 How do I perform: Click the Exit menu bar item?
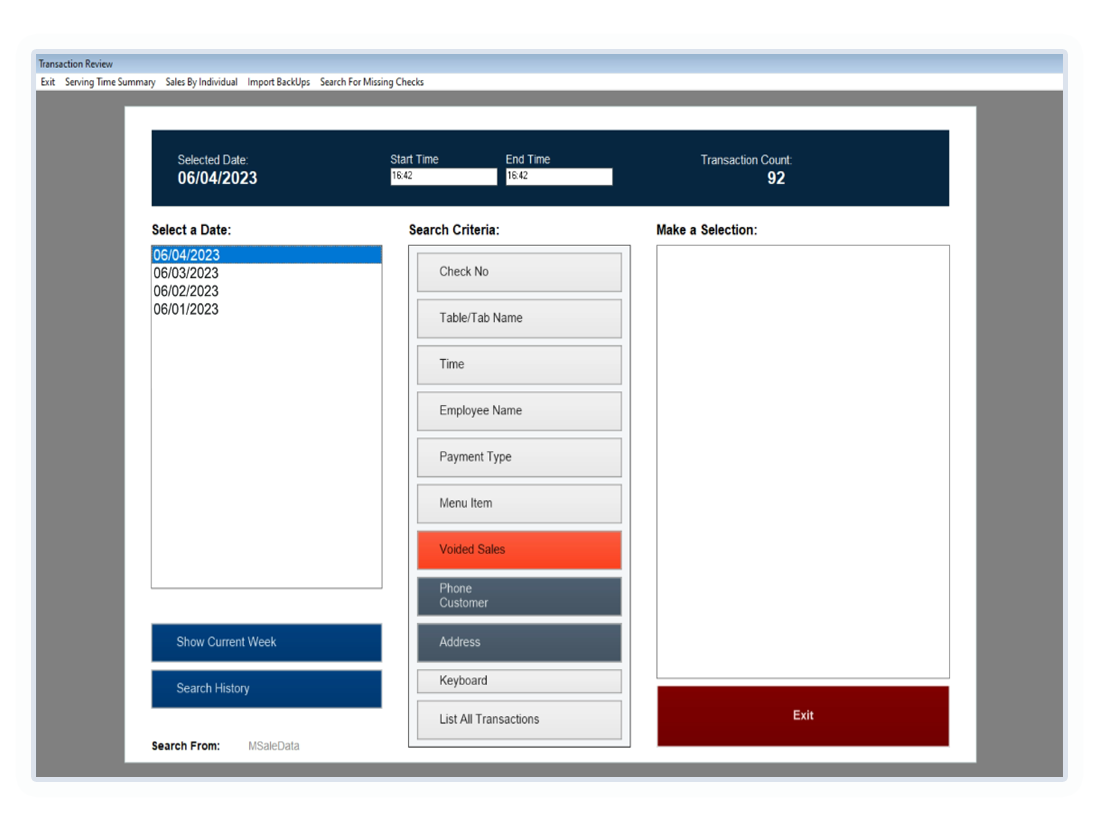tap(48, 82)
